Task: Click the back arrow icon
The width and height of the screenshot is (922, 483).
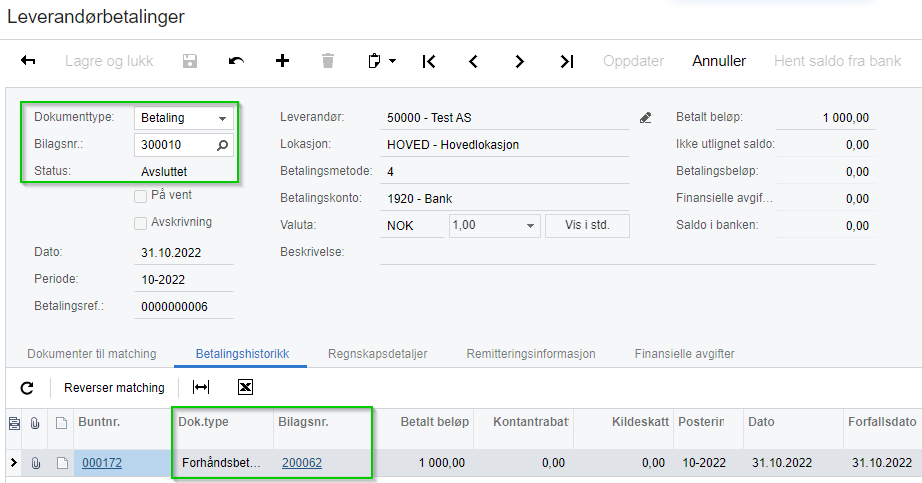Action: coord(28,61)
